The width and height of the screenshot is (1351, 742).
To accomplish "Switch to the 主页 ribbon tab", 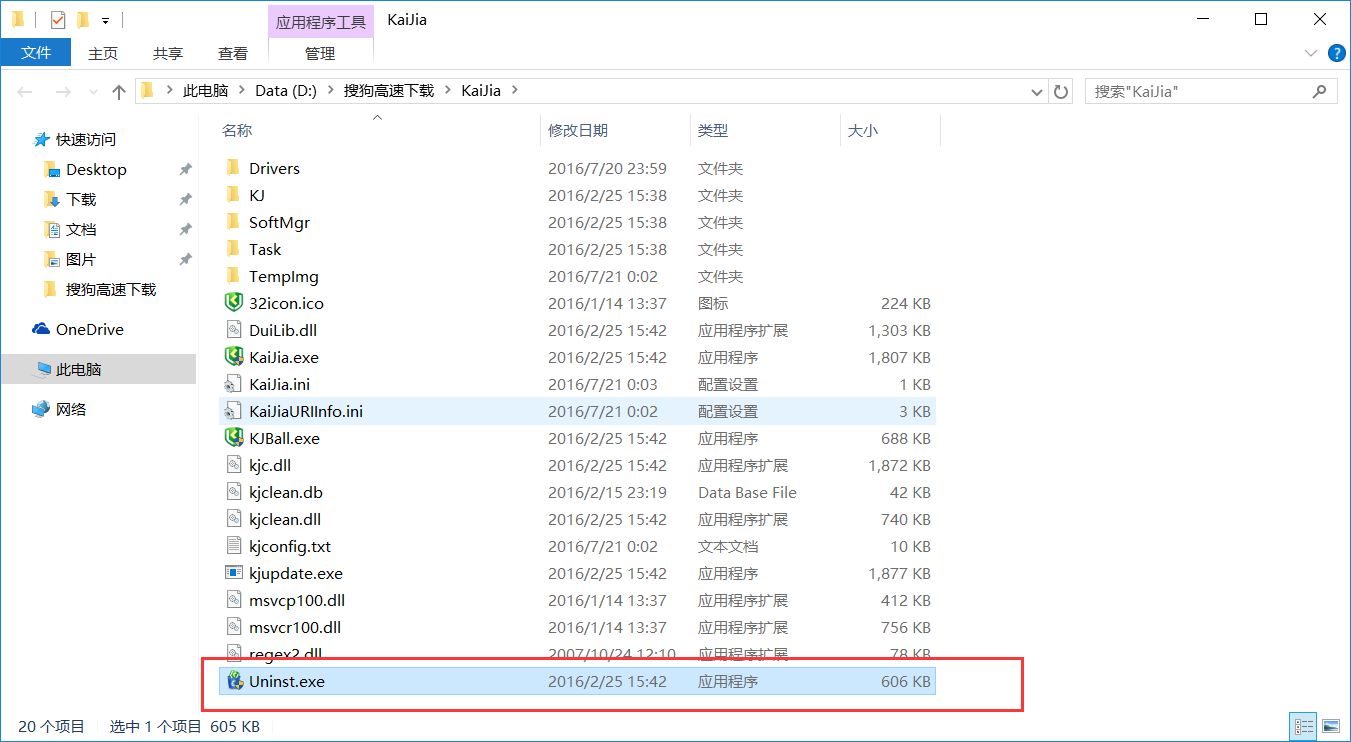I will point(103,53).
